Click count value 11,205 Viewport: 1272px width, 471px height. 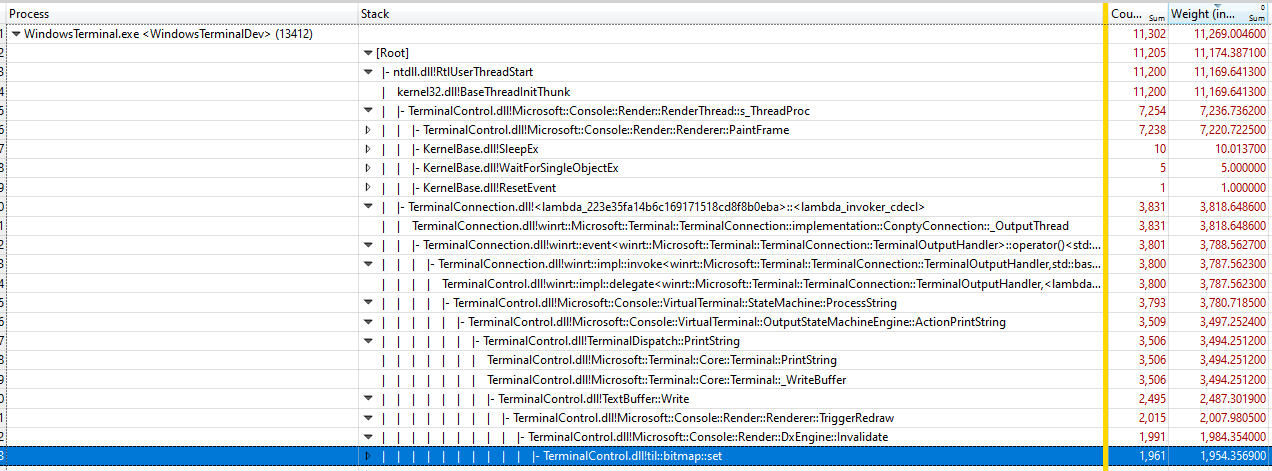(x=1149, y=53)
